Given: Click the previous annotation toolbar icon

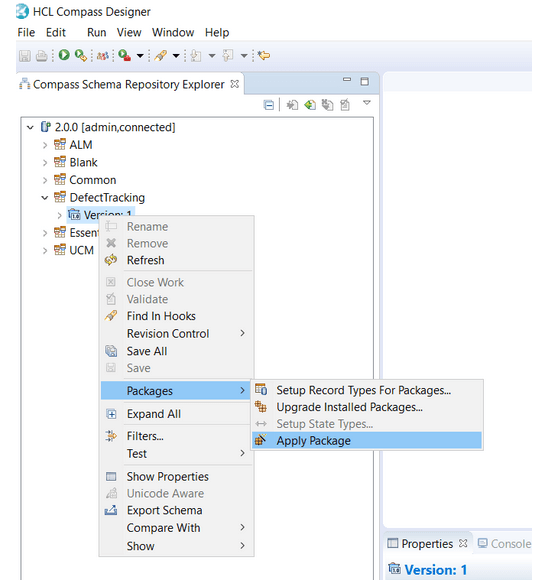Looking at the screenshot, I should [x=228, y=56].
